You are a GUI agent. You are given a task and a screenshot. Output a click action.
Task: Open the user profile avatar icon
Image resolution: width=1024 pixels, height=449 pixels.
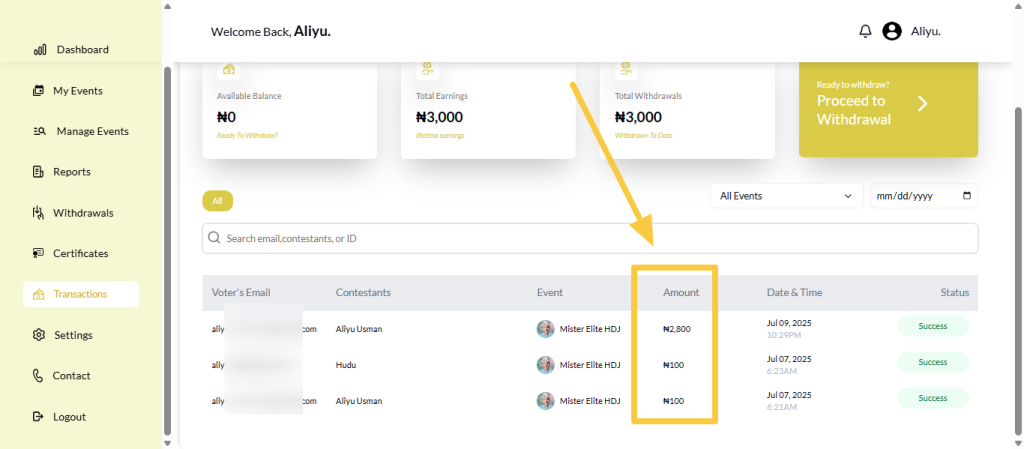tap(892, 31)
